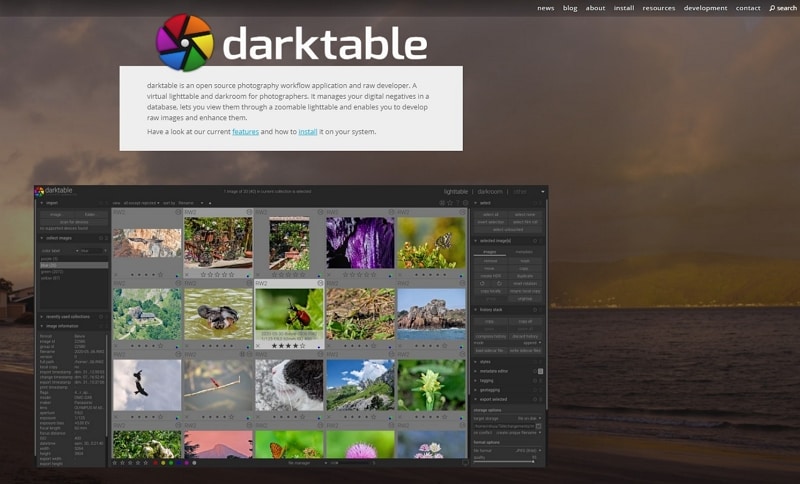The width and height of the screenshot is (800, 484).
Task: Click the green color label swatch at bottom
Action: click(x=171, y=463)
